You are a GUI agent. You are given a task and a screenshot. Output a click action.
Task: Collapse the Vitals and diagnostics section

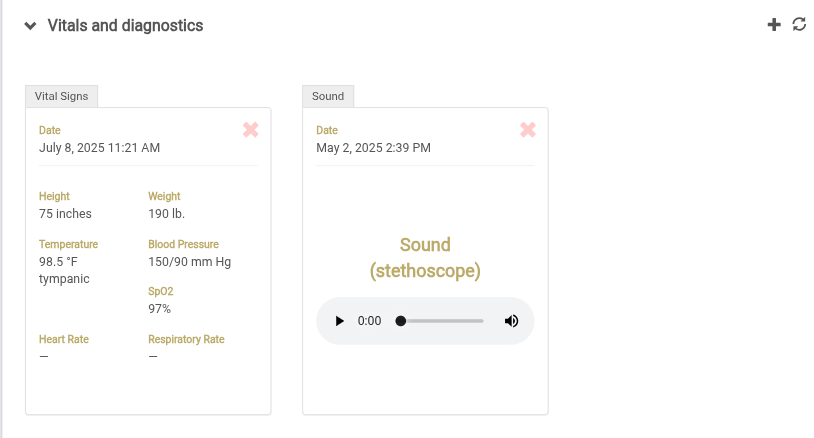coord(31,26)
